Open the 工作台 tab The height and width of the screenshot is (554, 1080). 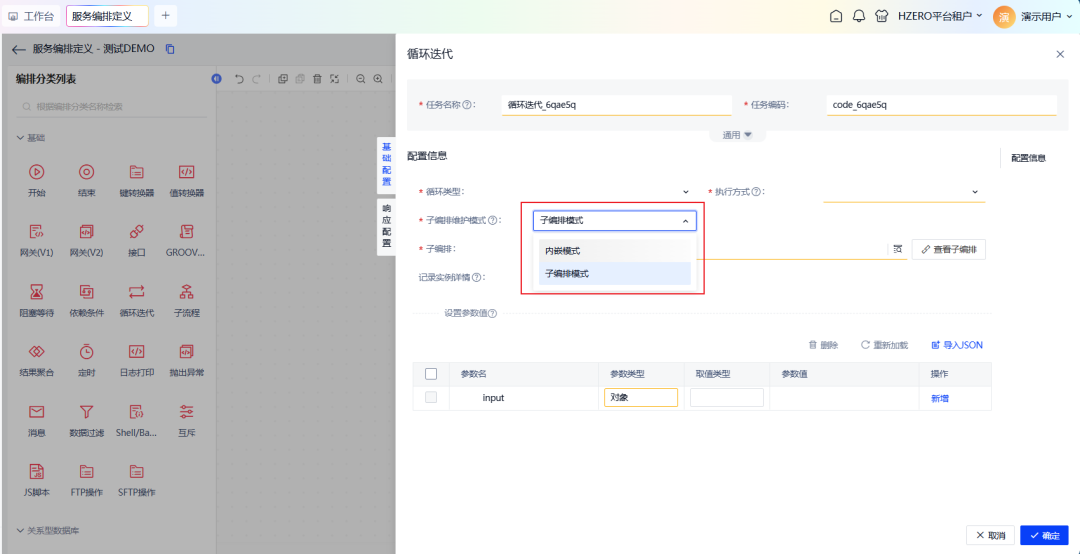pyautogui.click(x=31, y=16)
